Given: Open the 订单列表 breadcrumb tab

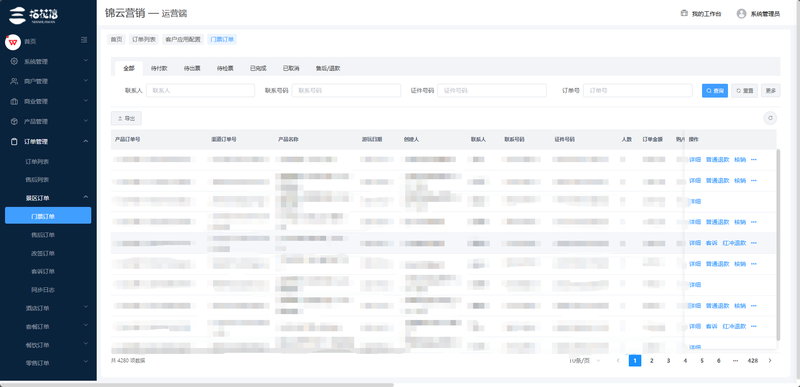Looking at the screenshot, I should pos(143,39).
